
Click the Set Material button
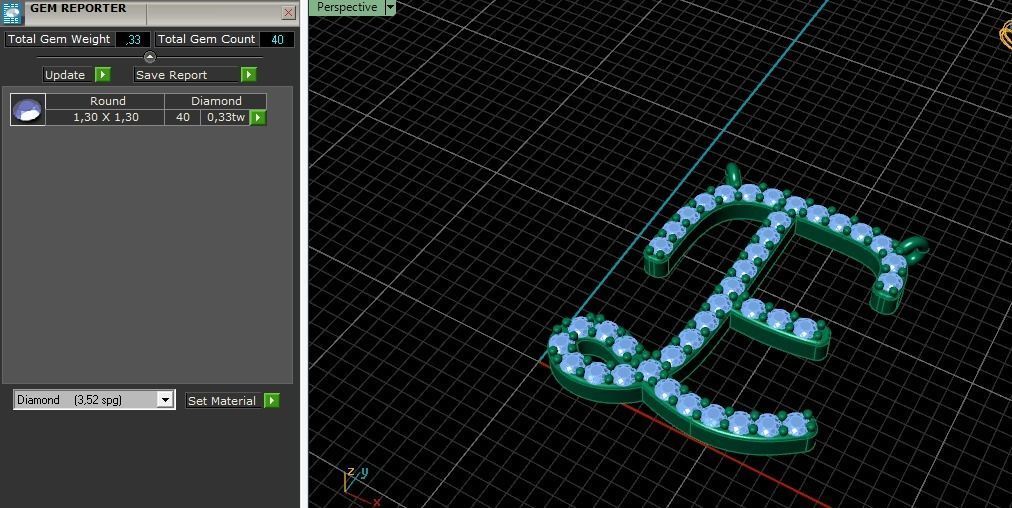click(x=225, y=401)
